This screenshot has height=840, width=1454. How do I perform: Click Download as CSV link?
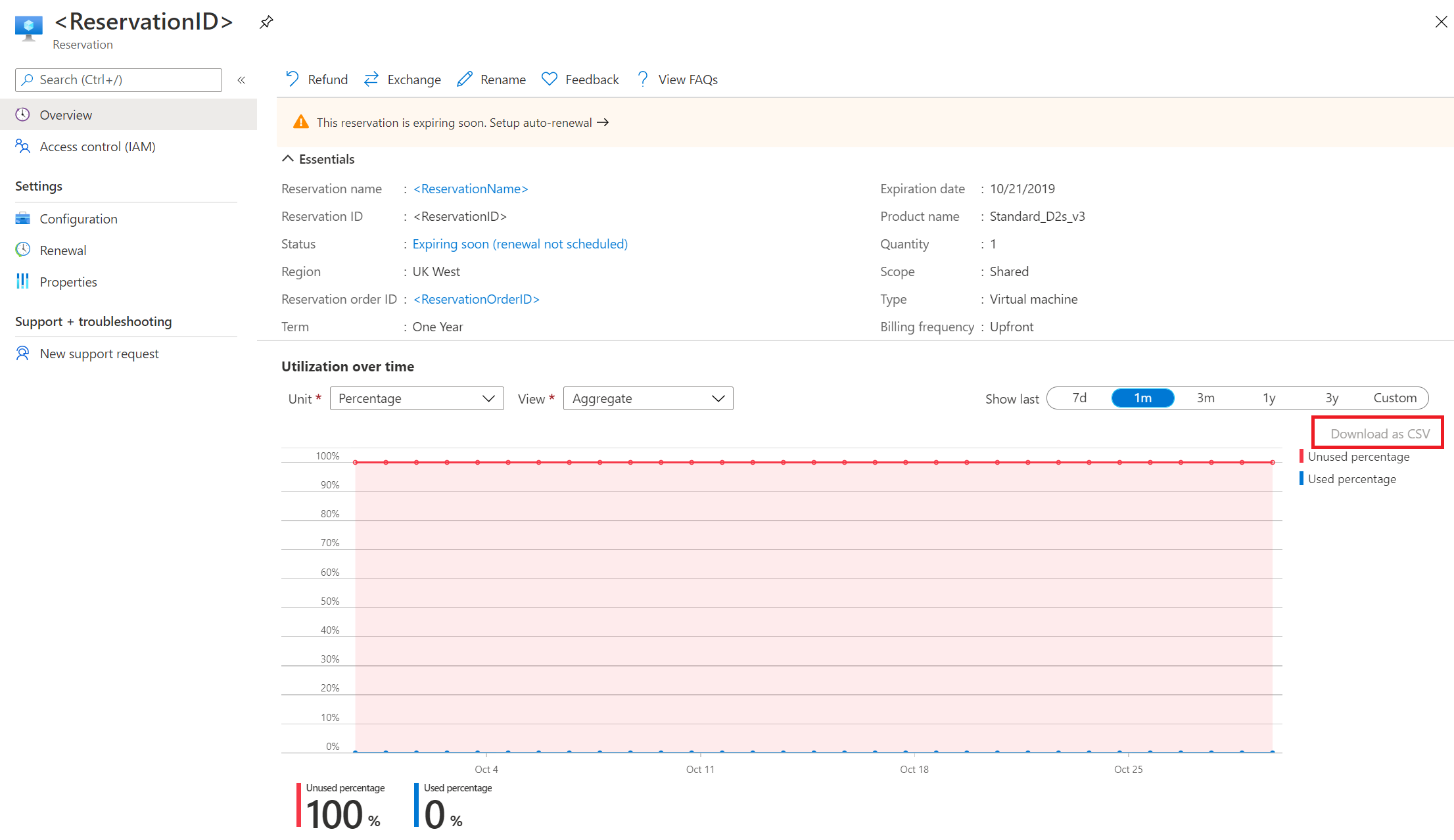(1379, 433)
